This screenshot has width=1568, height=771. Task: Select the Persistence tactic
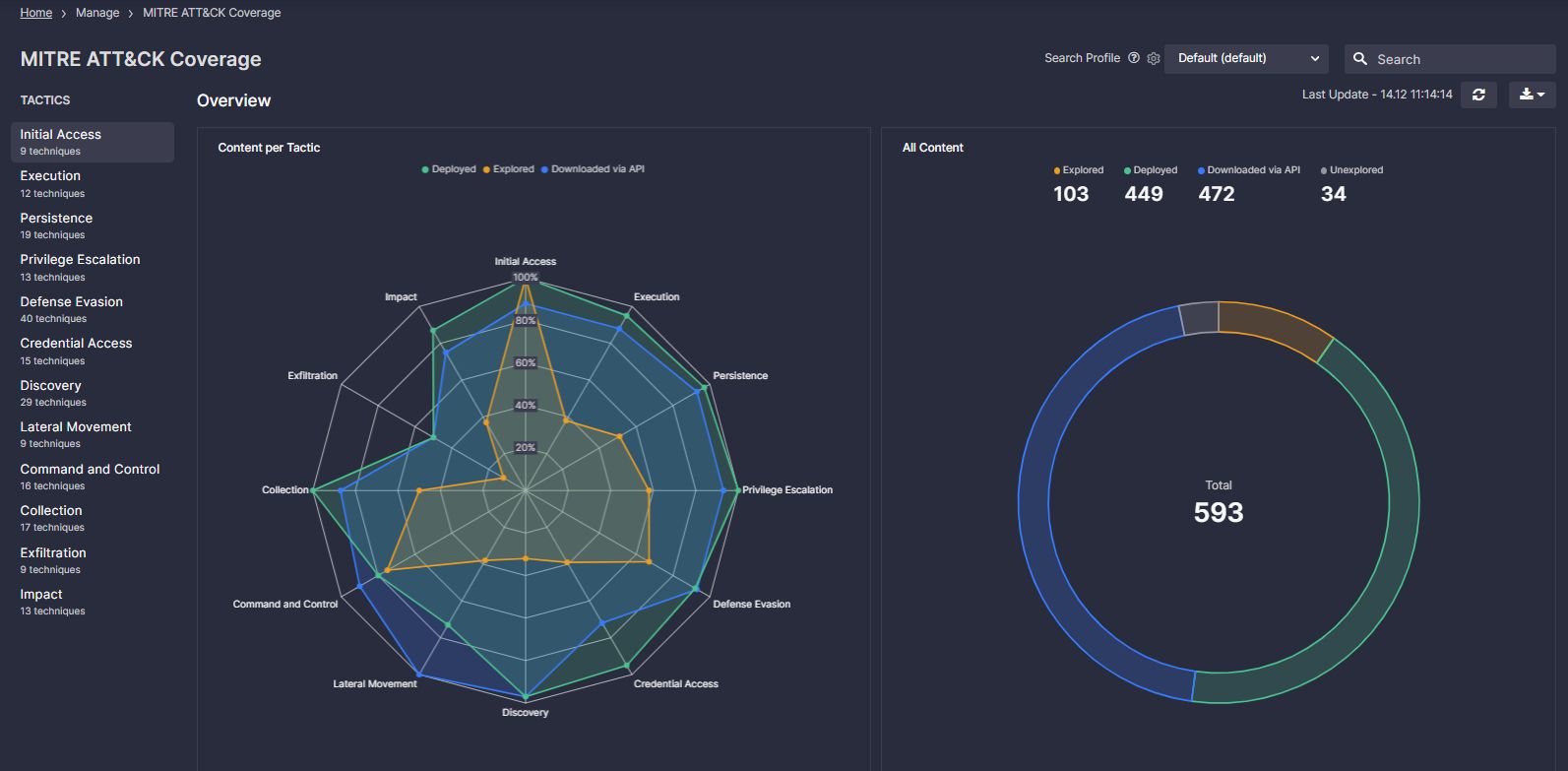tap(93, 225)
